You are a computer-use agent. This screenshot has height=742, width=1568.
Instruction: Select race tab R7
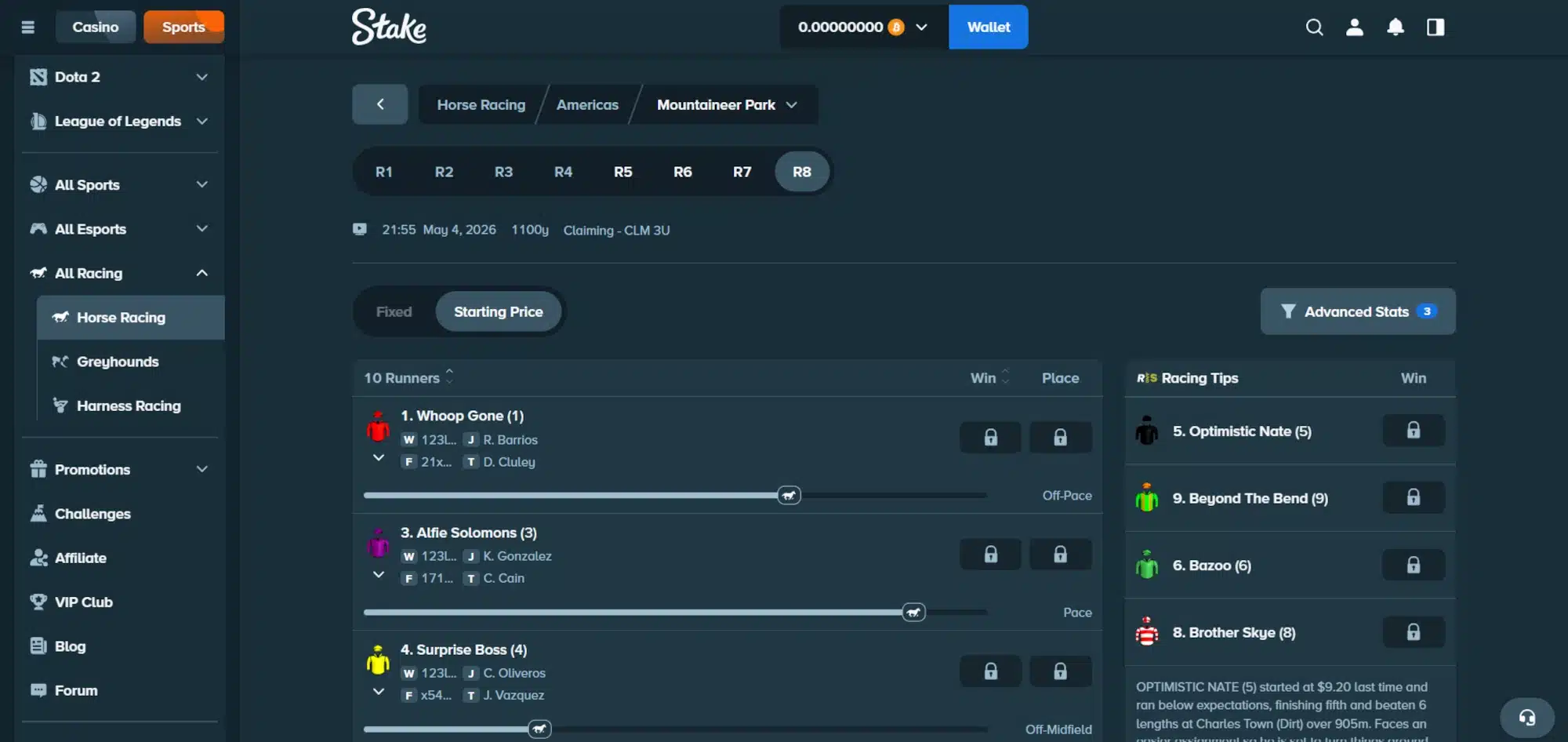(742, 172)
